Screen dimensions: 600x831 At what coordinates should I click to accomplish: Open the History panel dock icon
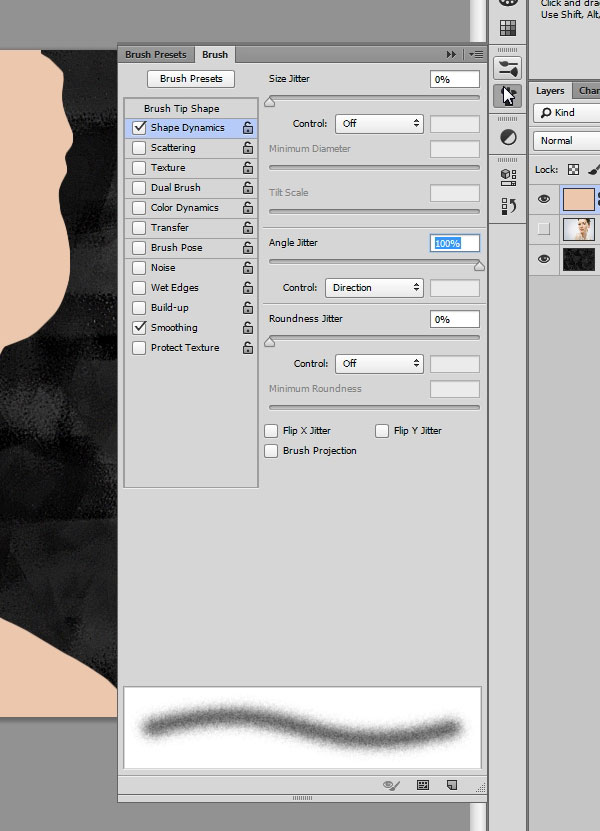[x=508, y=205]
